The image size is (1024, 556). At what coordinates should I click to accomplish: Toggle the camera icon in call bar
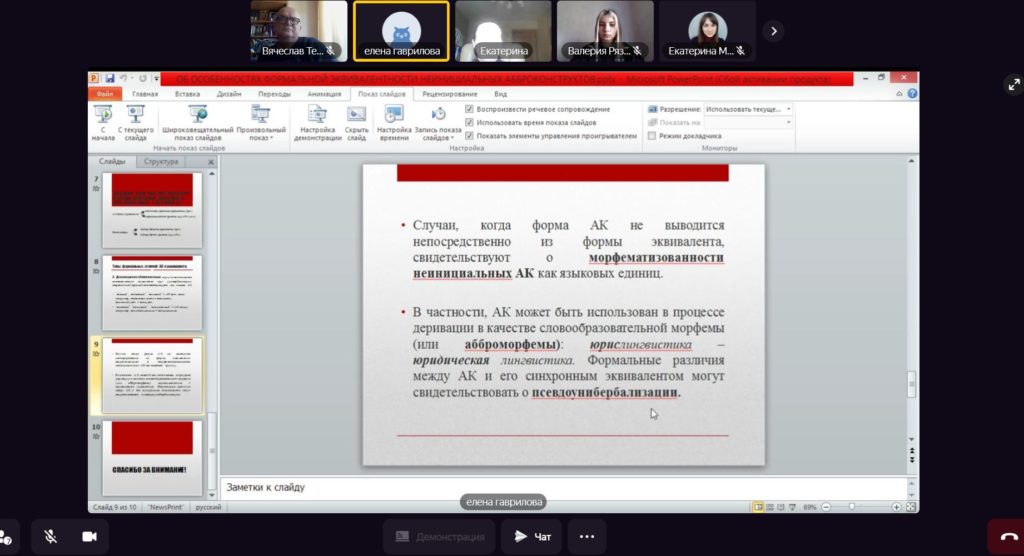(89, 536)
